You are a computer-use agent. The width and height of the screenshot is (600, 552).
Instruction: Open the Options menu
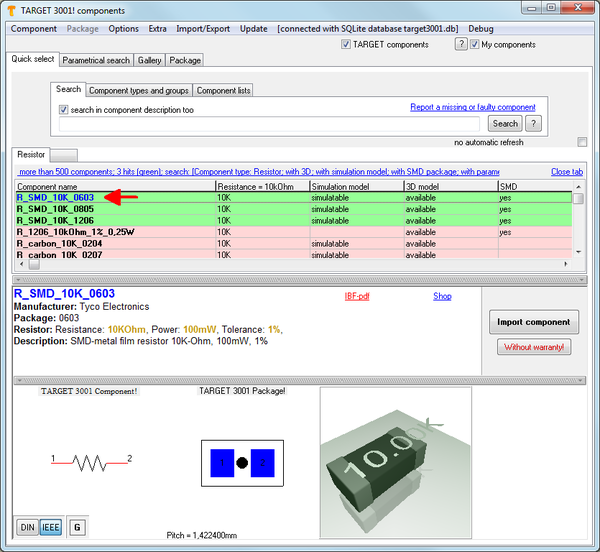pyautogui.click(x=123, y=29)
